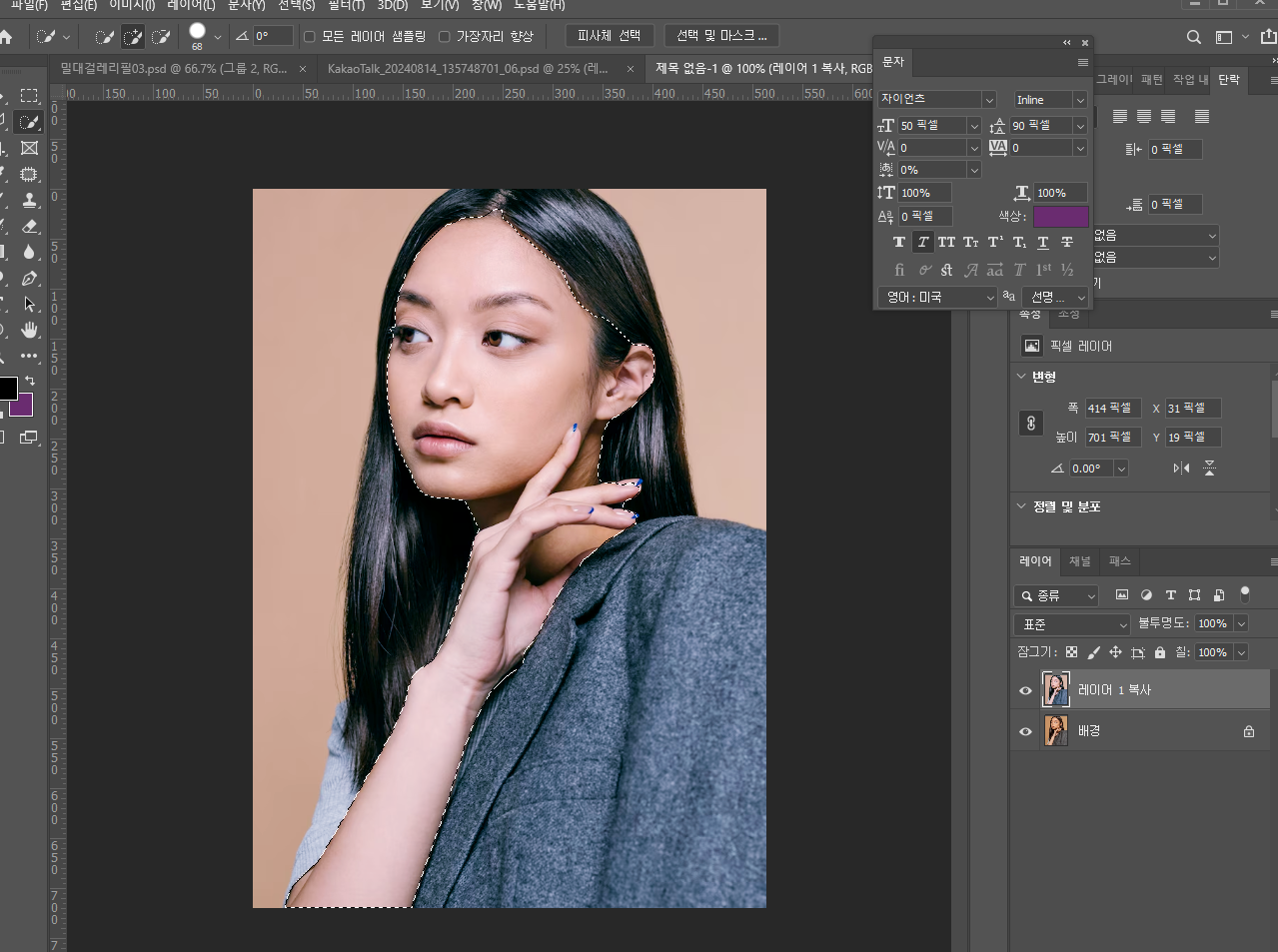
Task: Select the Quick Selection tool in toolbox
Action: (30, 122)
